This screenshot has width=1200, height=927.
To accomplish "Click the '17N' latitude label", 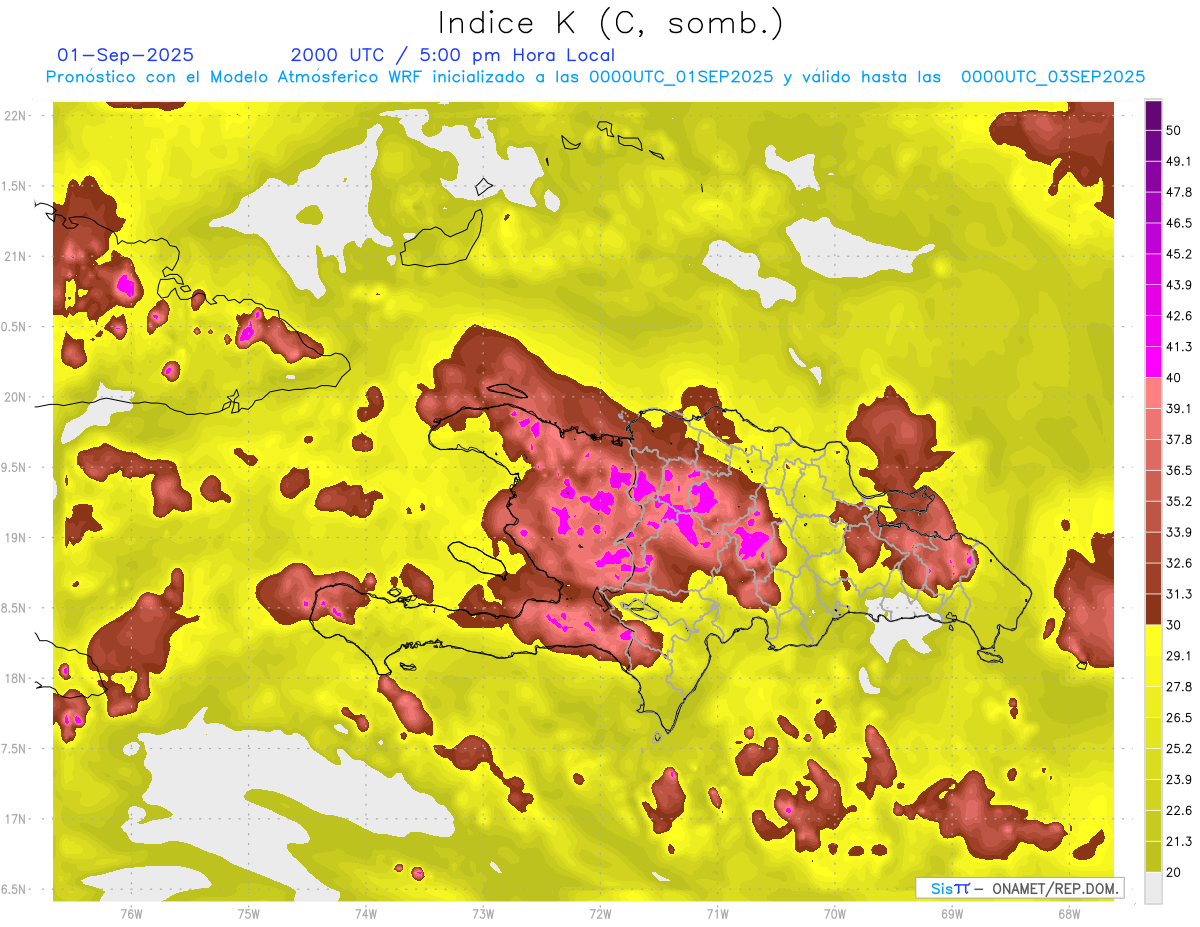I will tap(16, 819).
